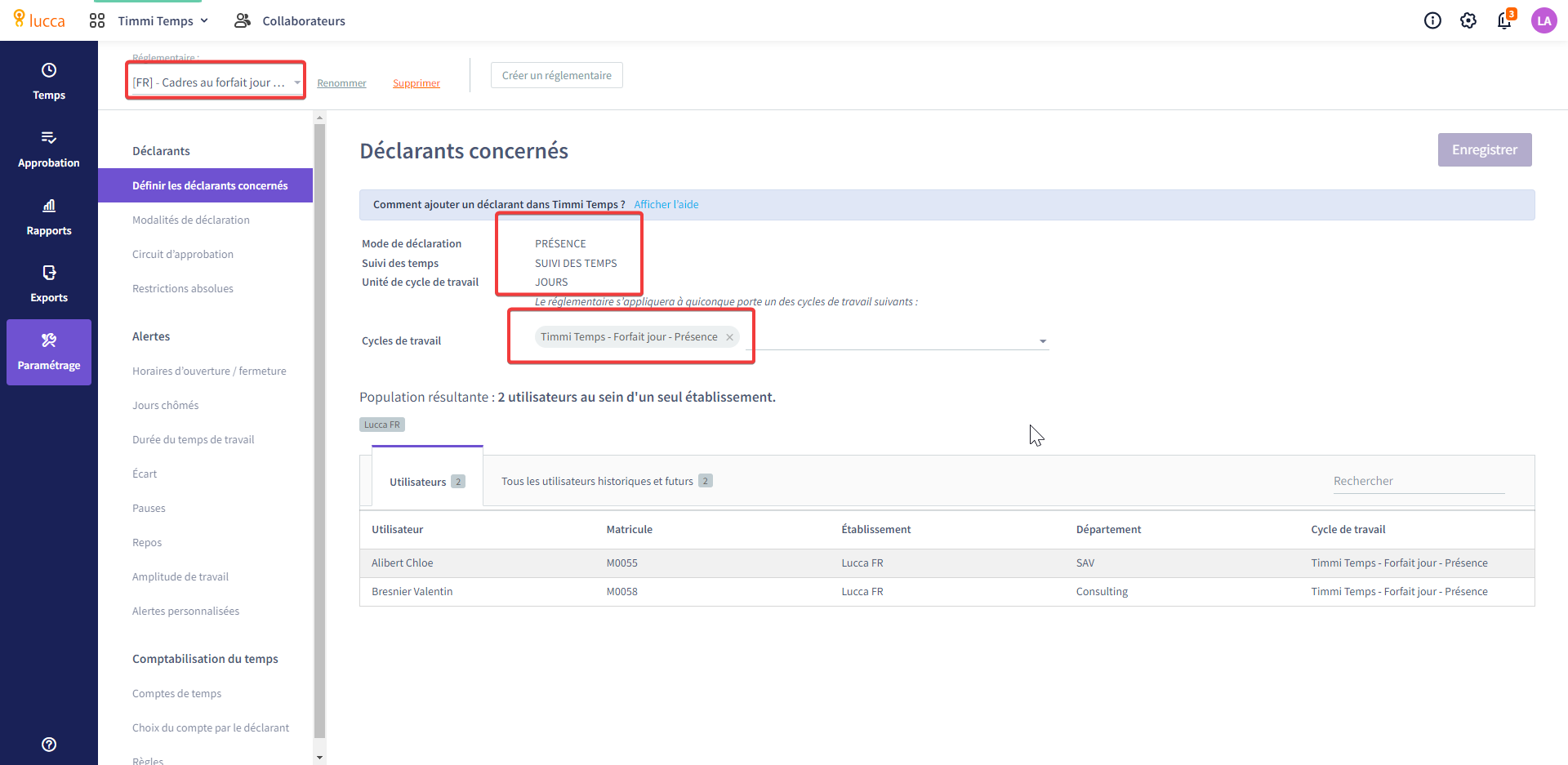Open Durée du temps de travail

[x=194, y=439]
